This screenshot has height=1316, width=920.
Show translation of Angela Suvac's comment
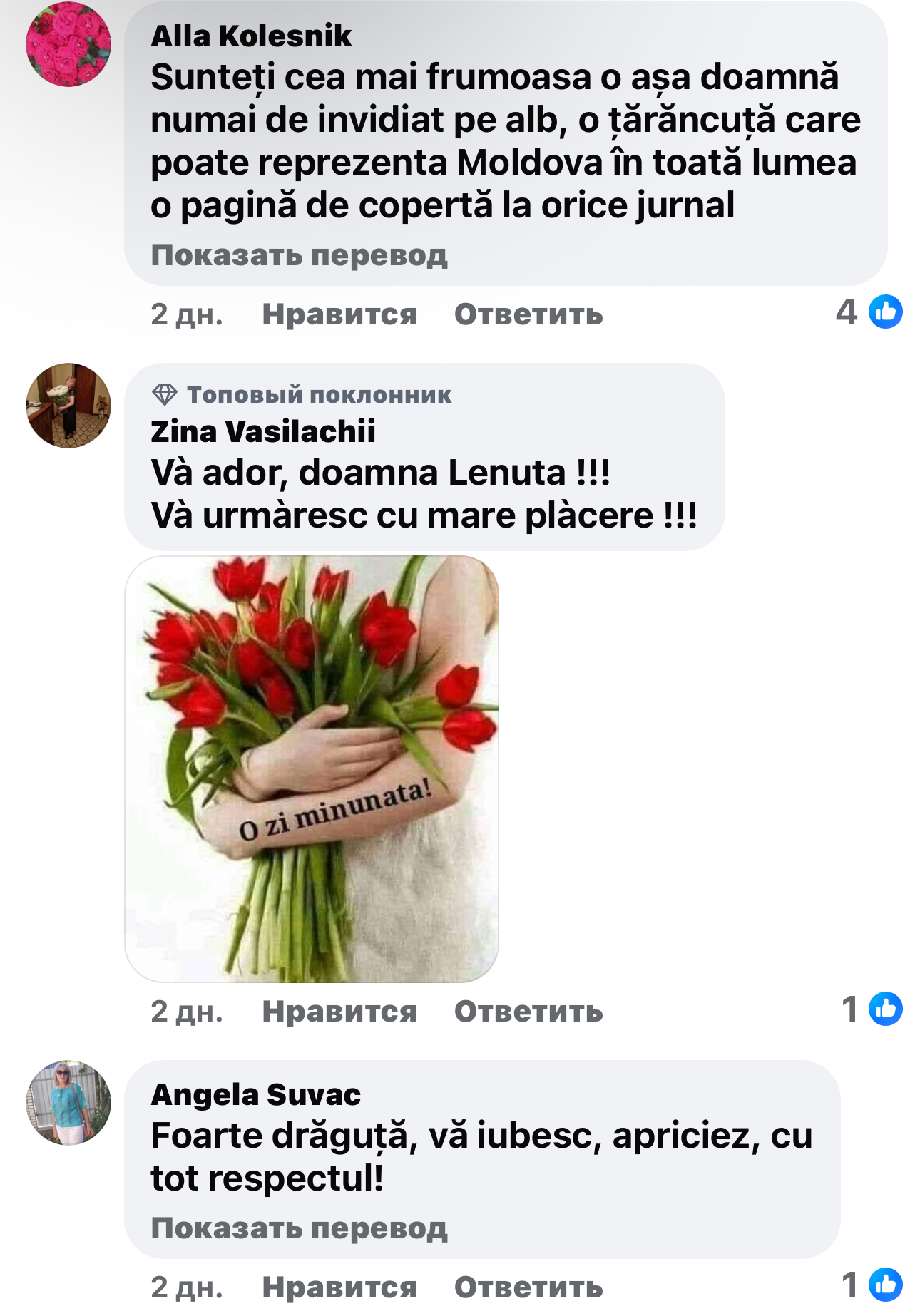(x=300, y=1228)
